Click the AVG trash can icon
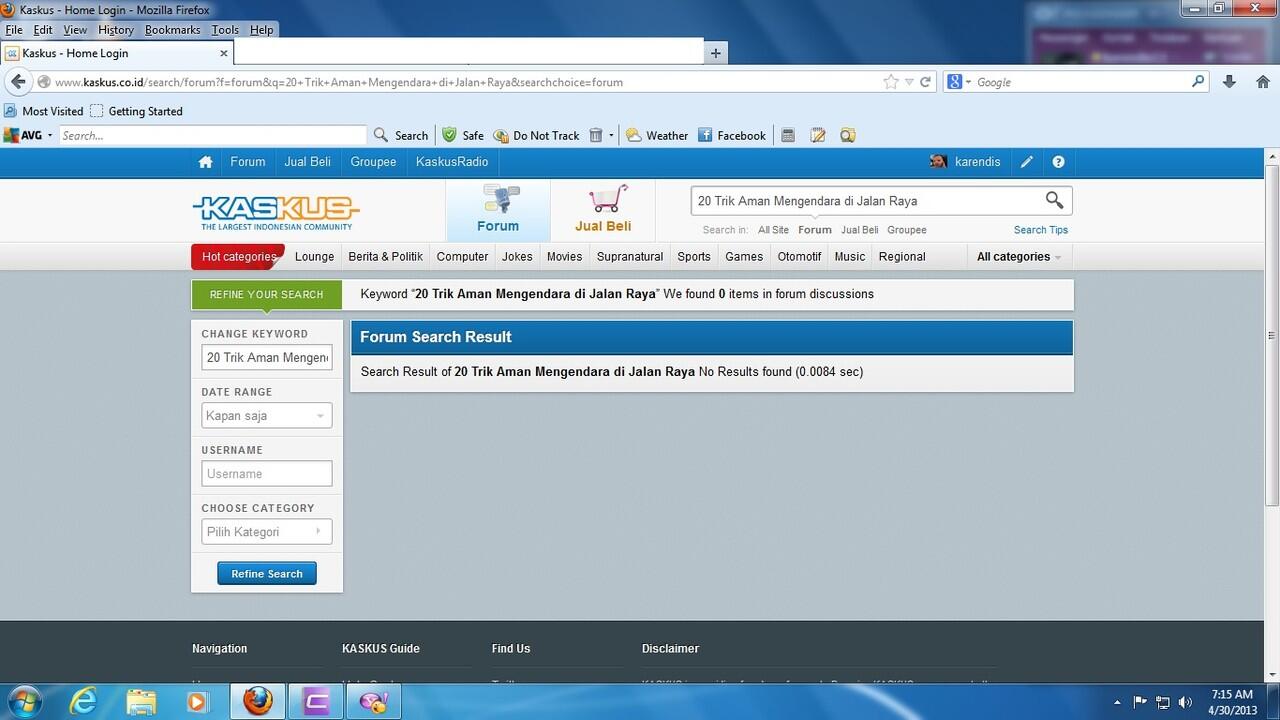Image resolution: width=1280 pixels, height=720 pixels. coord(596,135)
